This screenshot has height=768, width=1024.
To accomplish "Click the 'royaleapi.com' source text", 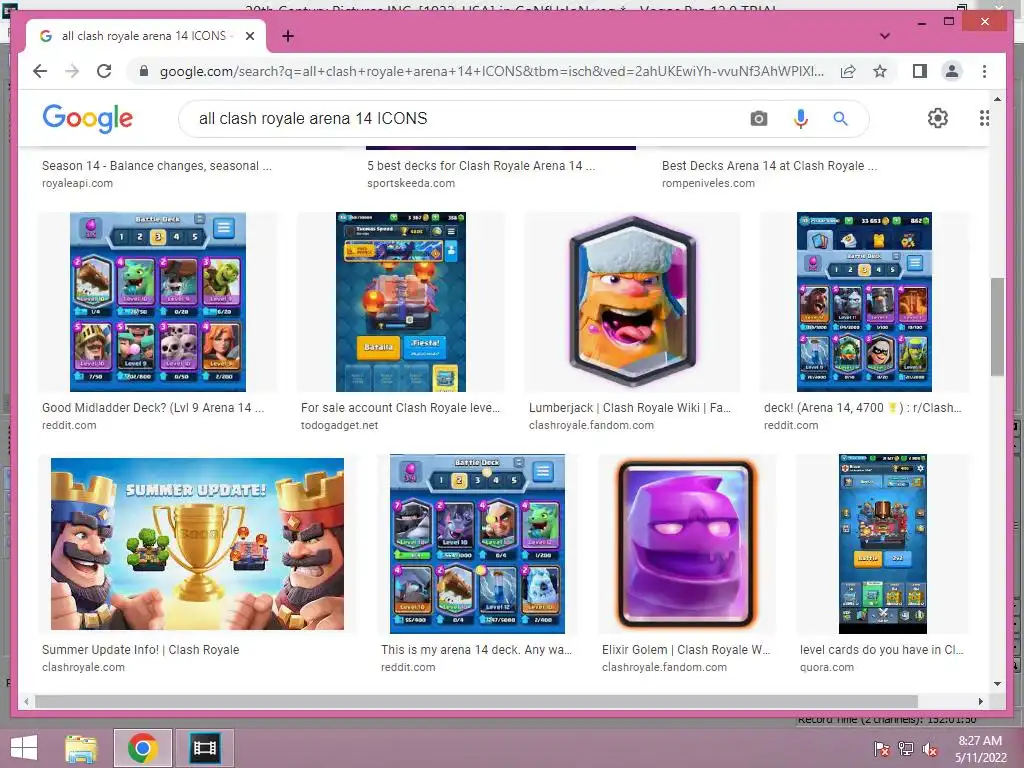I will [77, 184].
